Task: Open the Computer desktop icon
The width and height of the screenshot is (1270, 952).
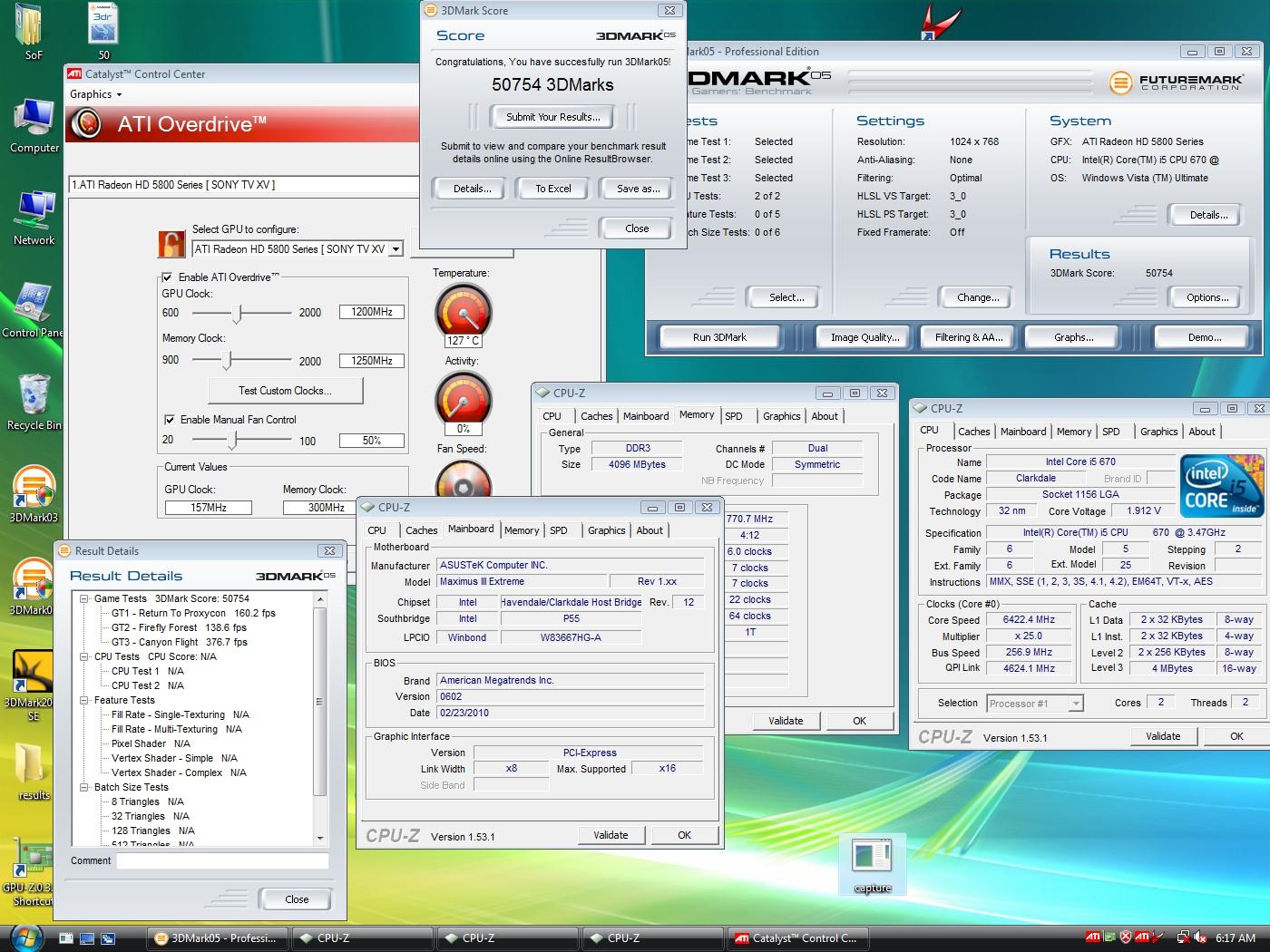Action: coord(34,127)
